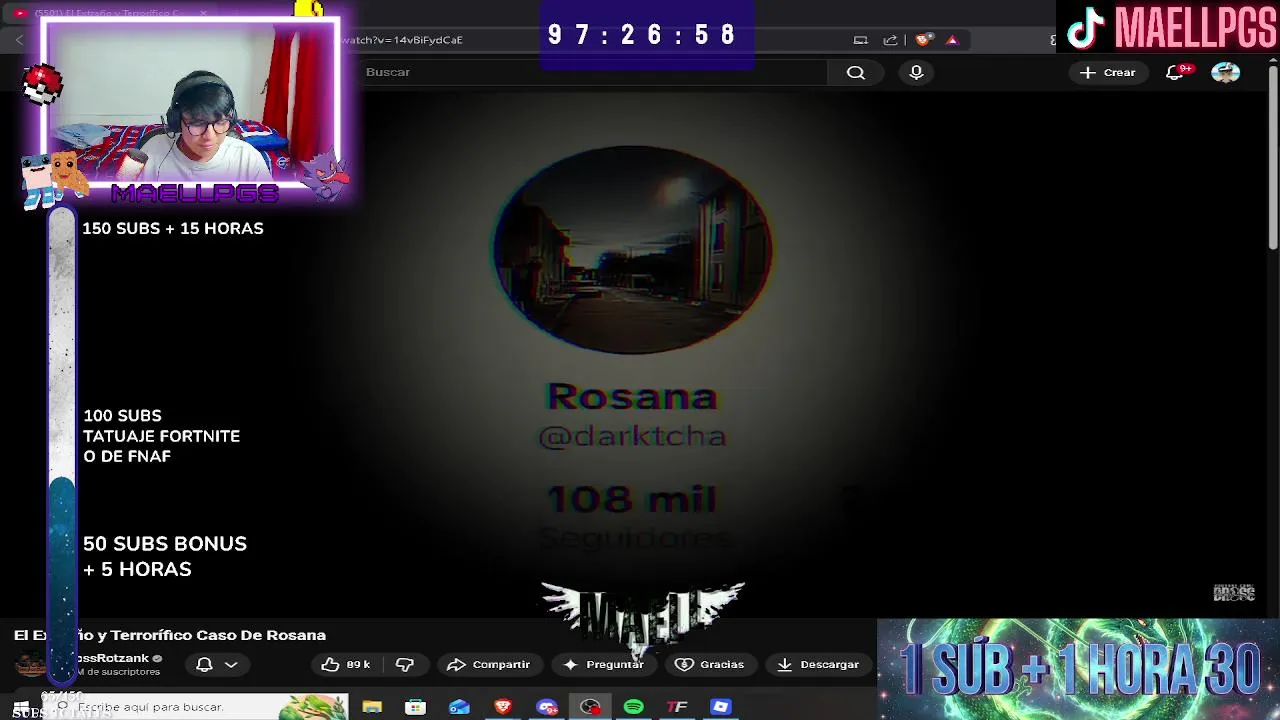Click the share page icon in address bar
The width and height of the screenshot is (1280, 720).
click(890, 40)
